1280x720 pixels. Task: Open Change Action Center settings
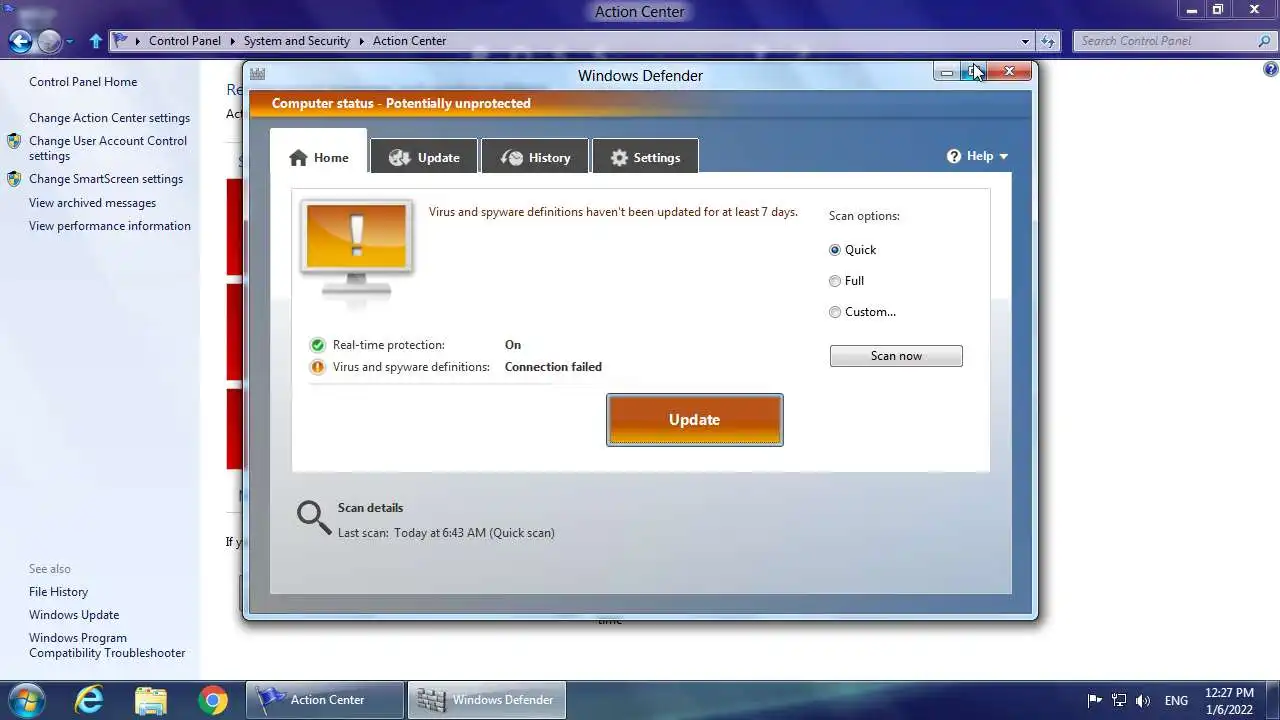(109, 118)
